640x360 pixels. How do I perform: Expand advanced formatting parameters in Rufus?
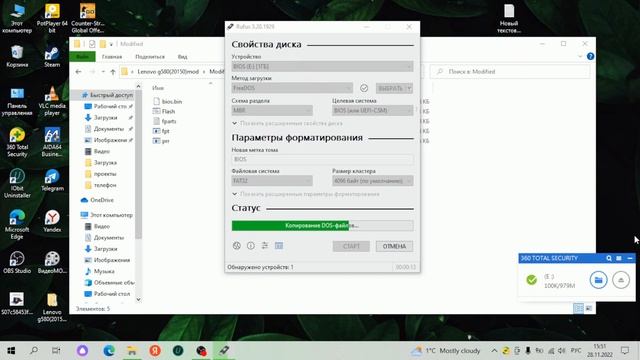coord(306,194)
